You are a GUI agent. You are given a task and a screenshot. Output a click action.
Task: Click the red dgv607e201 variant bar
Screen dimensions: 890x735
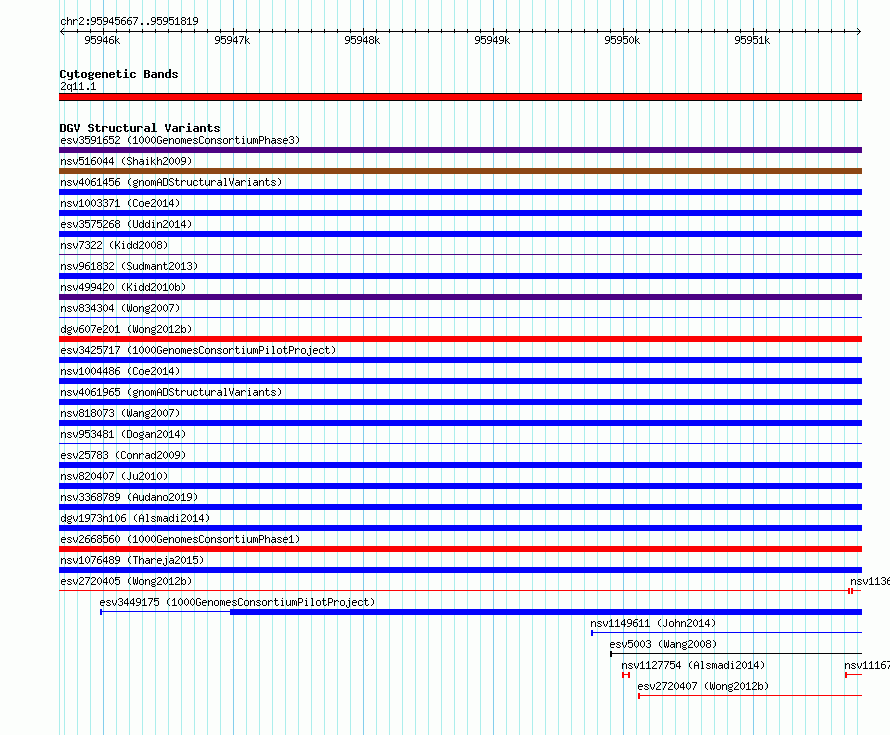tap(460, 339)
